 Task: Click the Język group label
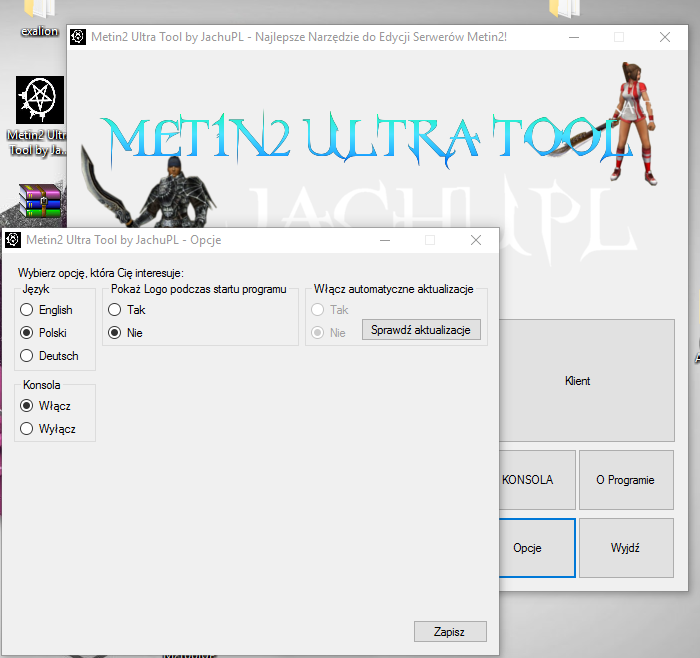36,289
